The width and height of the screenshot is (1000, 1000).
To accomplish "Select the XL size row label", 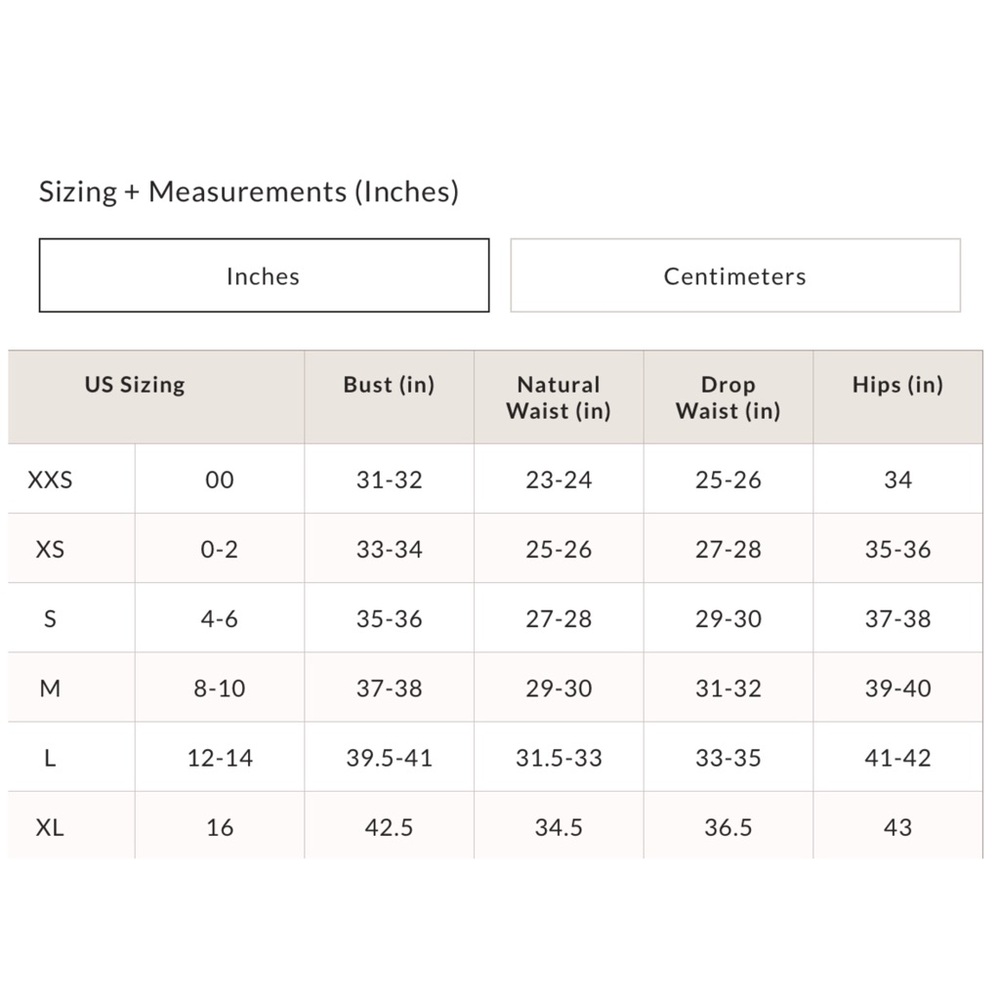I will tap(50, 827).
